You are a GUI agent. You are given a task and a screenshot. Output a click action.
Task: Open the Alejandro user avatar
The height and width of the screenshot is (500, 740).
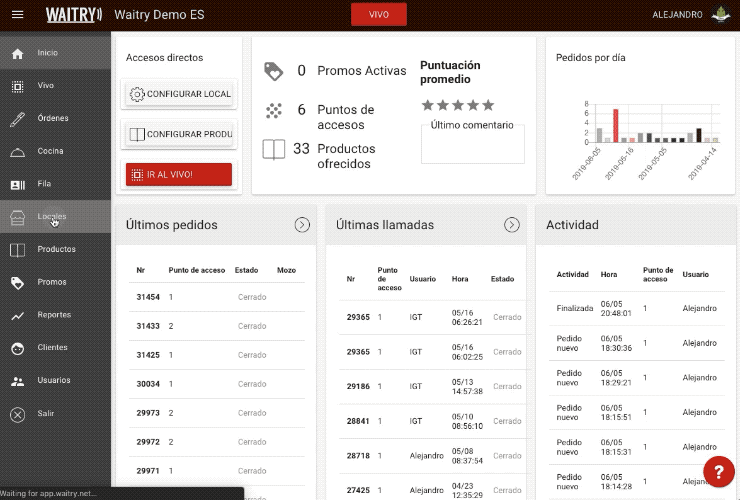(721, 15)
